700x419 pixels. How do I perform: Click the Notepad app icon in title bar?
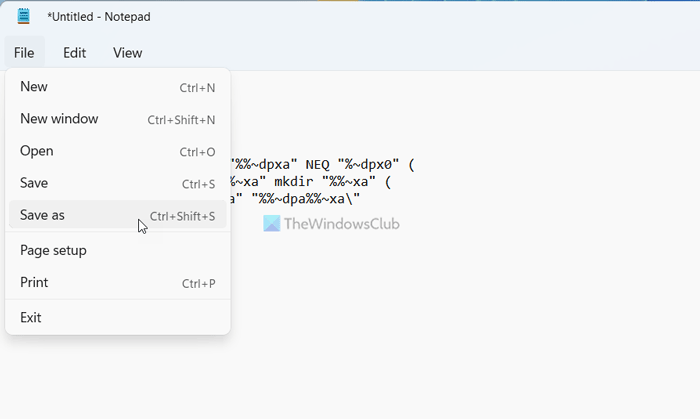pyautogui.click(x=24, y=16)
